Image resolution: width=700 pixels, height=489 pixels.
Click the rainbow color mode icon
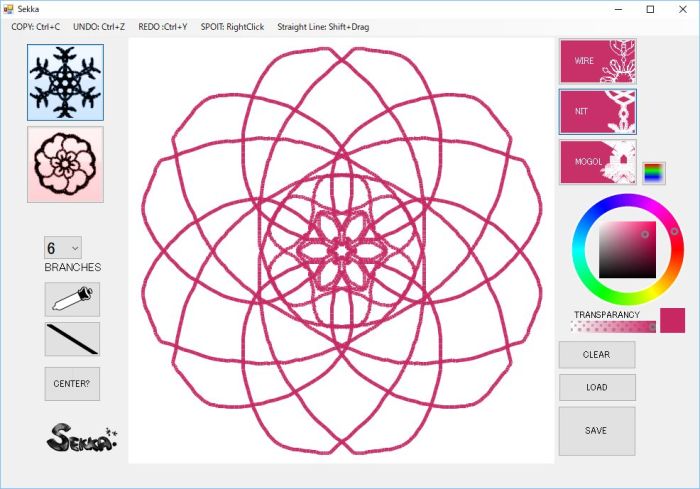pos(653,173)
